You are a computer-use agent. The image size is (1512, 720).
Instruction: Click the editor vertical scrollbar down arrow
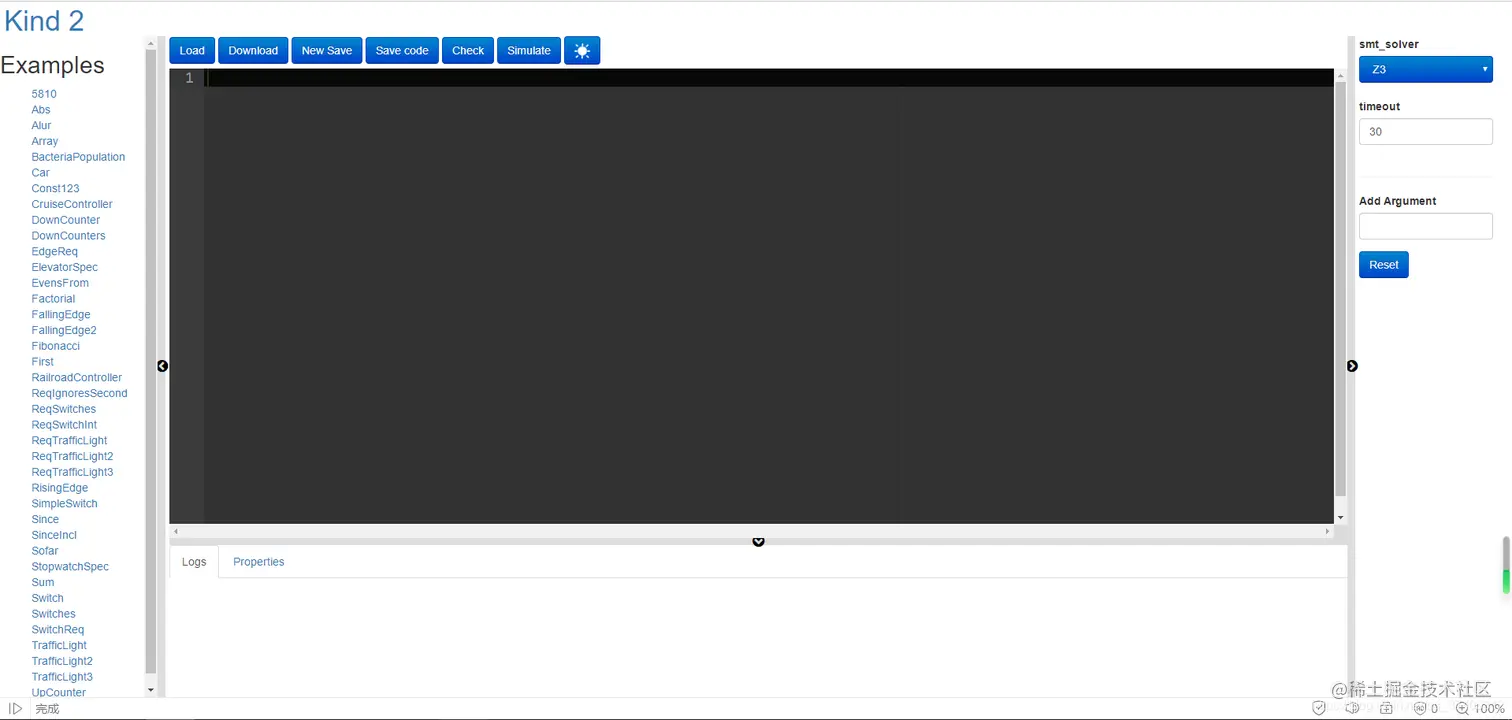pyautogui.click(x=1341, y=517)
